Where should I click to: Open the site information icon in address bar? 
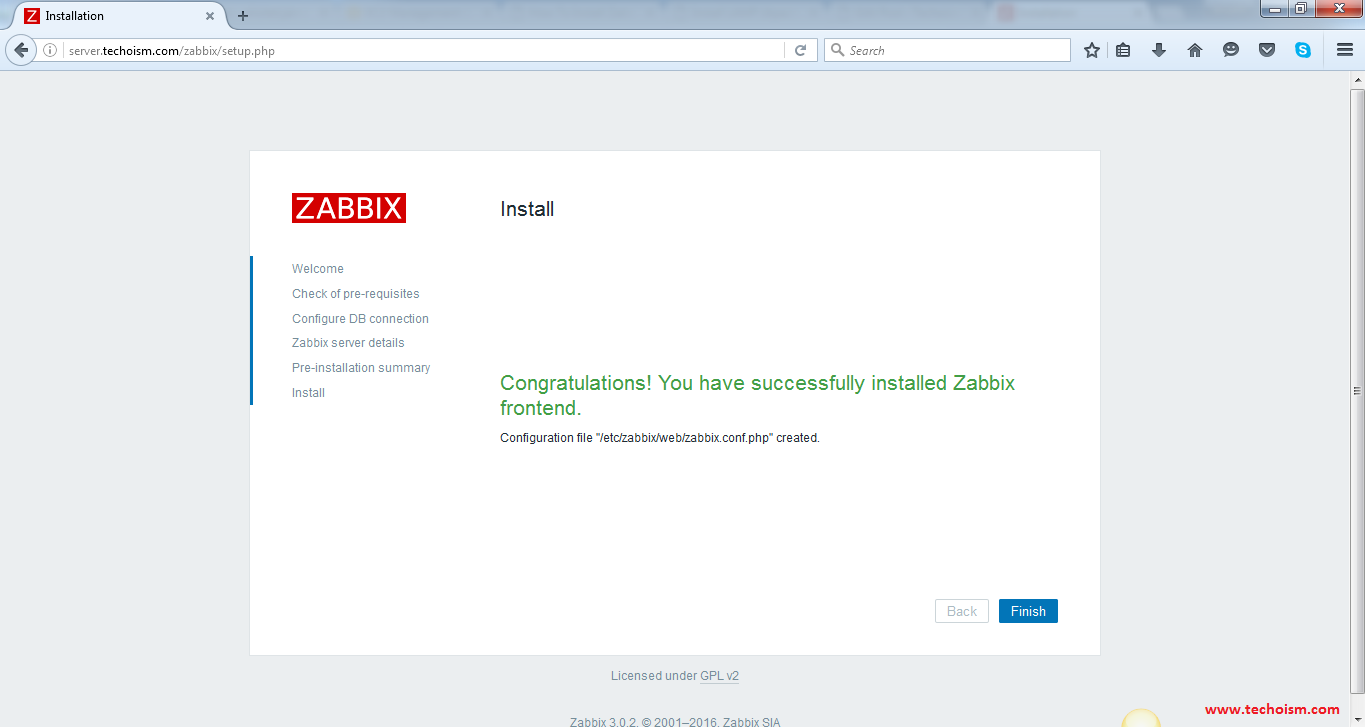(50, 50)
